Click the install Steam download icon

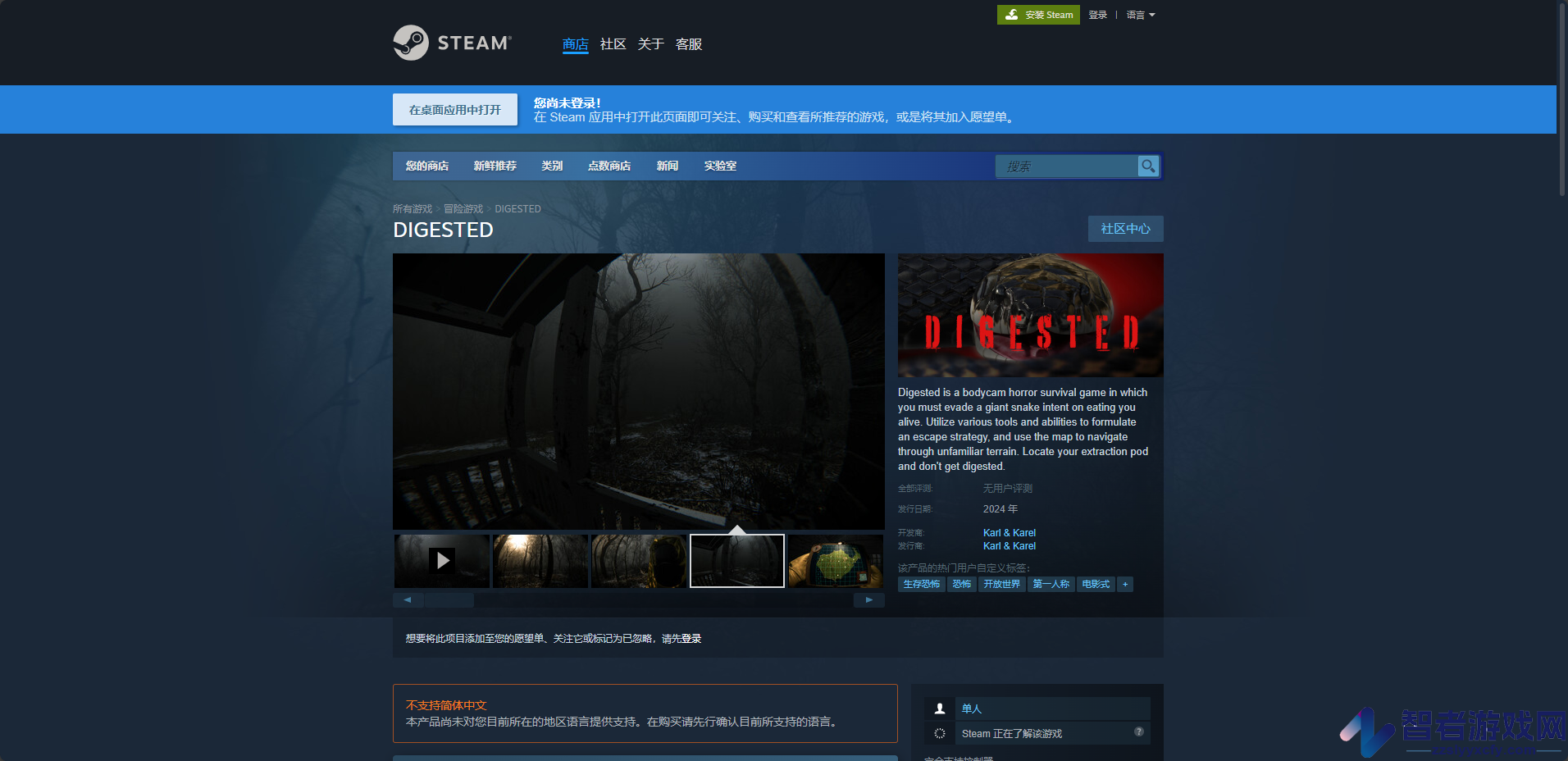tap(1012, 15)
